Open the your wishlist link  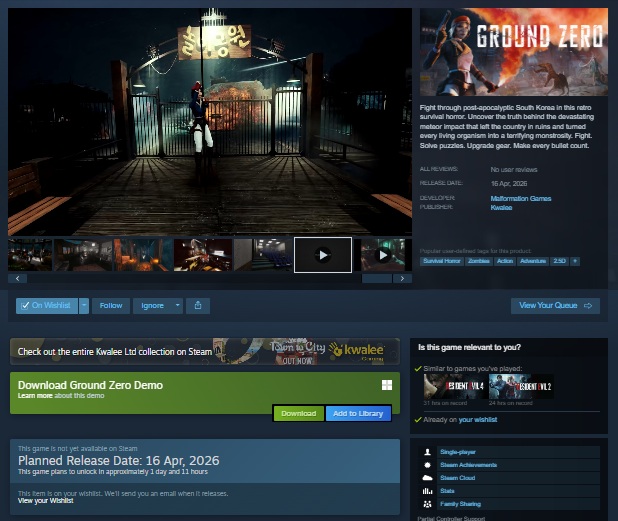478,420
